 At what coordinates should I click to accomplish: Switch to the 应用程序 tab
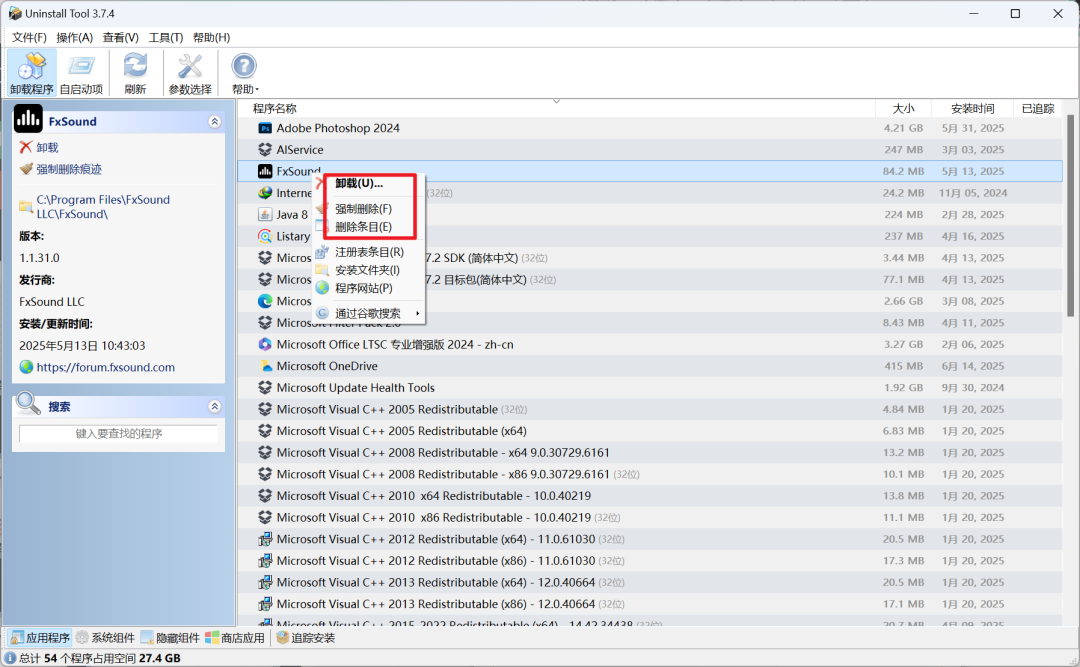(x=40, y=638)
